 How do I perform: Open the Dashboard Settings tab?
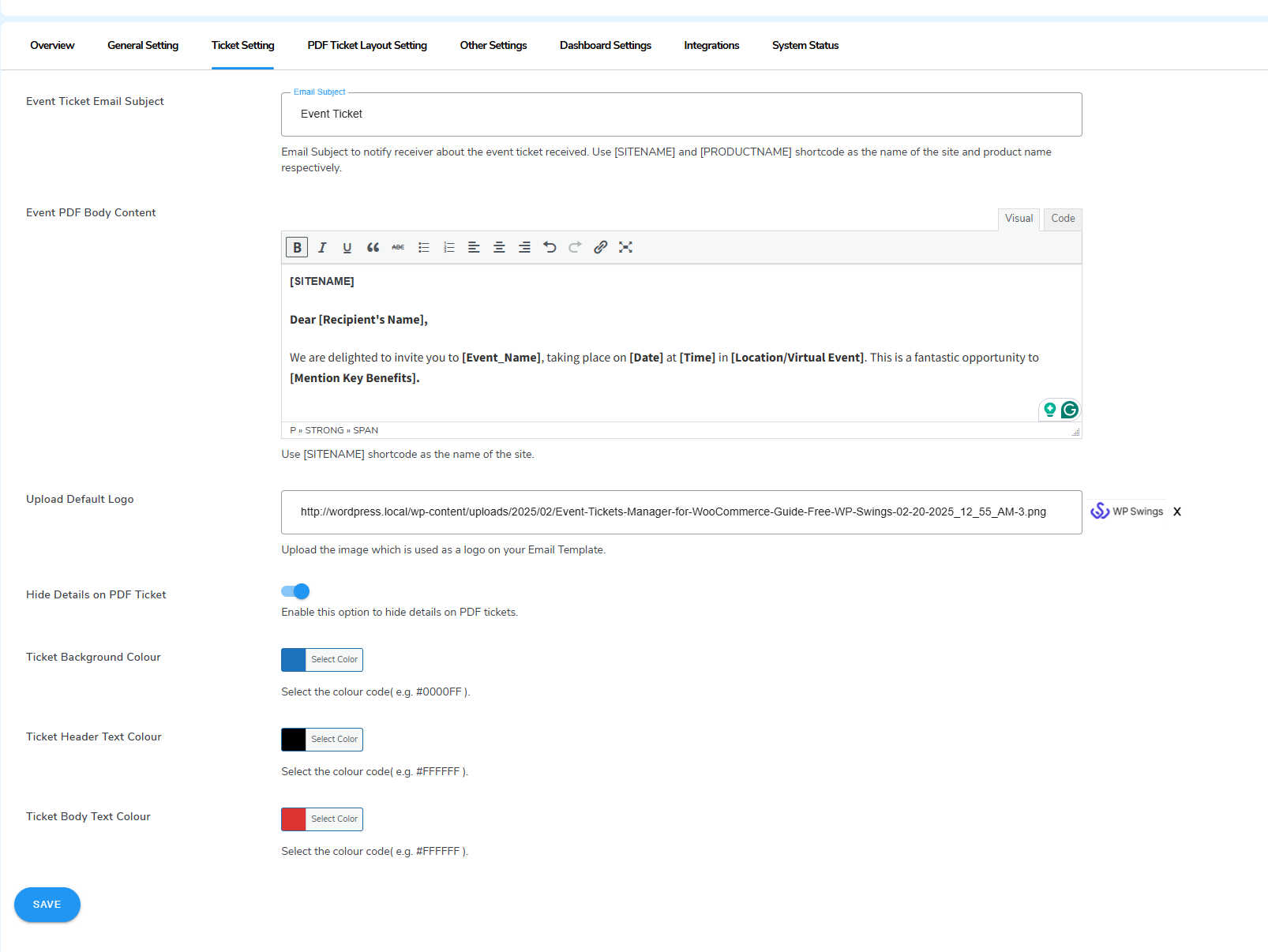[x=606, y=45]
